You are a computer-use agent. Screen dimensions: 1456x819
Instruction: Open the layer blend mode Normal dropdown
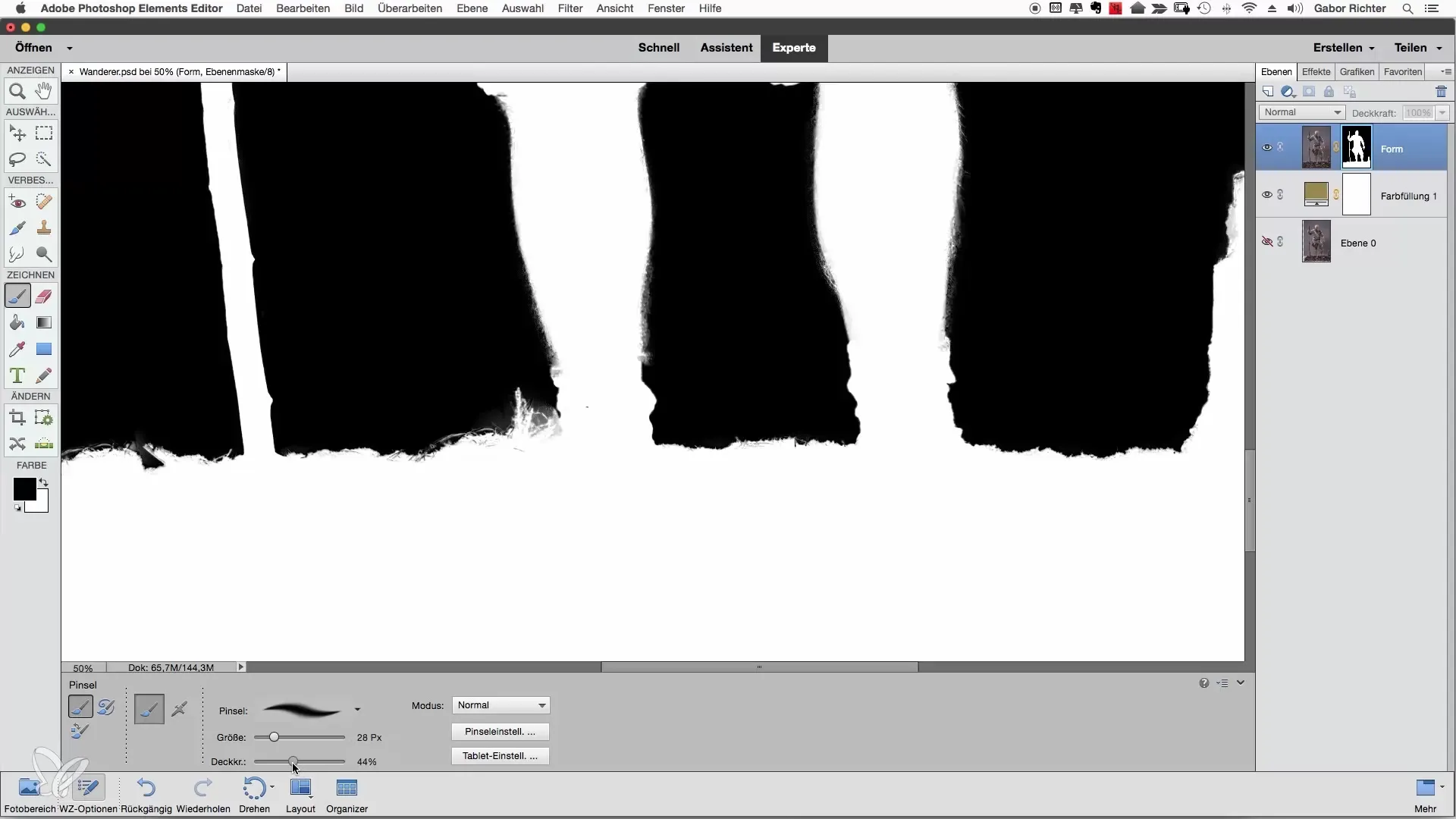click(1302, 112)
